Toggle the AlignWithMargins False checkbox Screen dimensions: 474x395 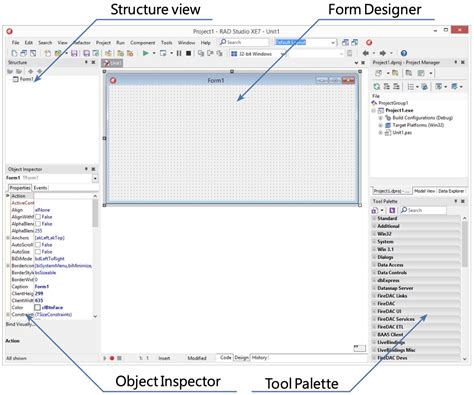tap(38, 217)
